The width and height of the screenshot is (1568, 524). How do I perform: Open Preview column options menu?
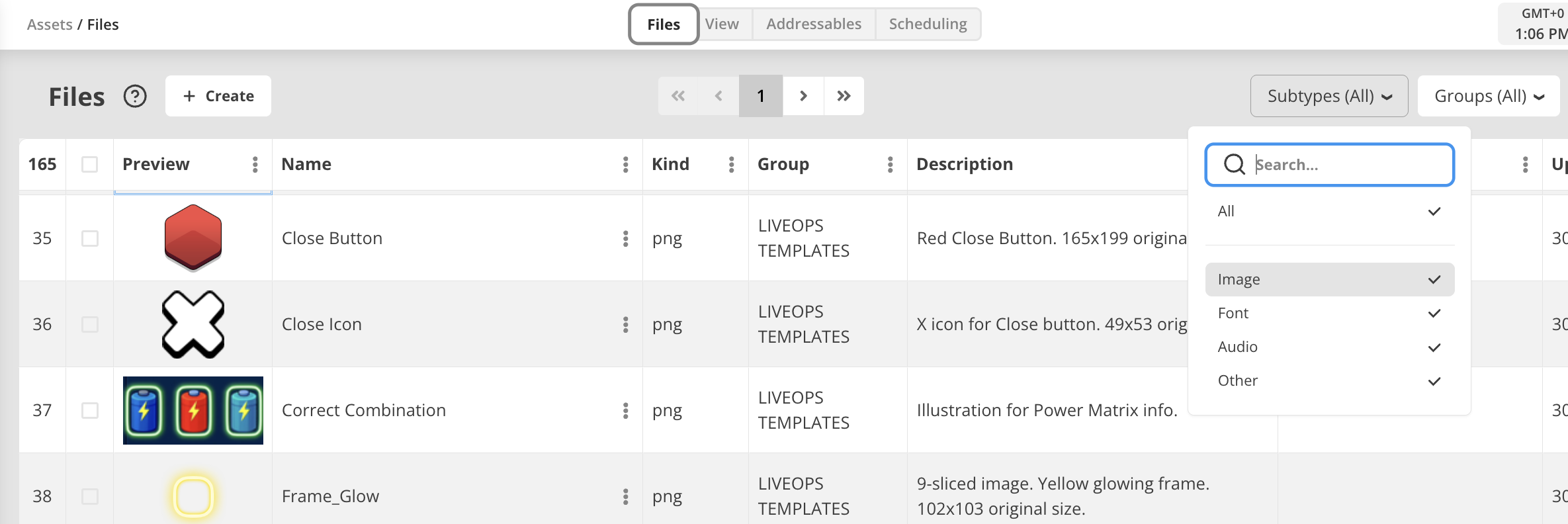click(255, 165)
